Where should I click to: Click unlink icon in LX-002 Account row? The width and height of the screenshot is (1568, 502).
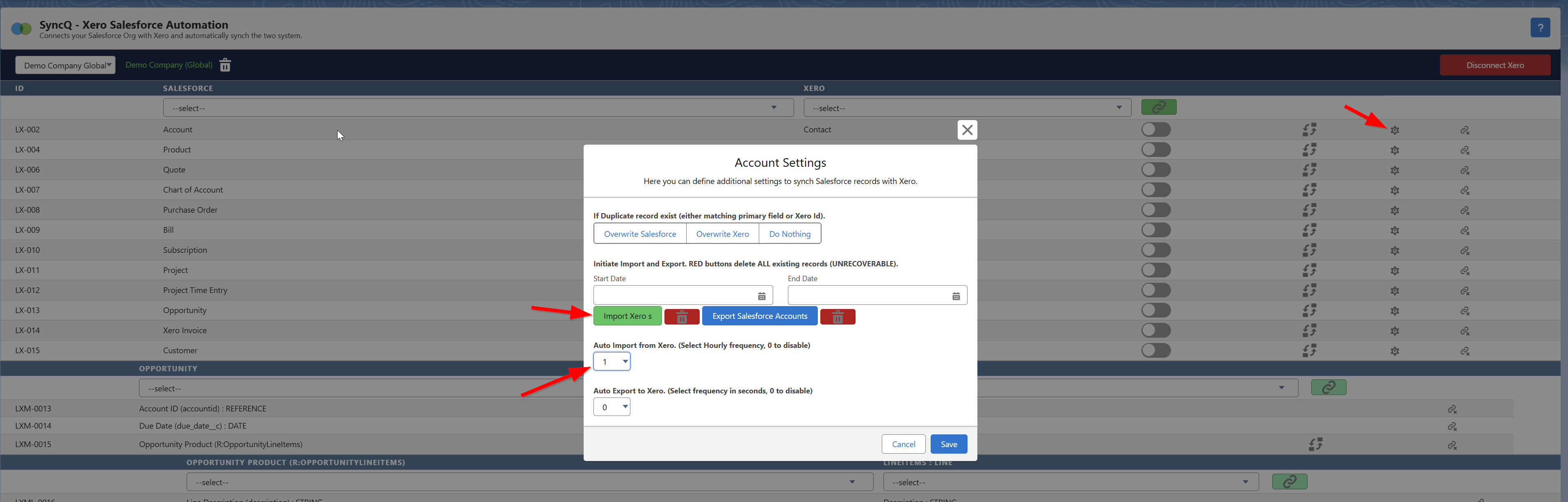coord(1465,130)
